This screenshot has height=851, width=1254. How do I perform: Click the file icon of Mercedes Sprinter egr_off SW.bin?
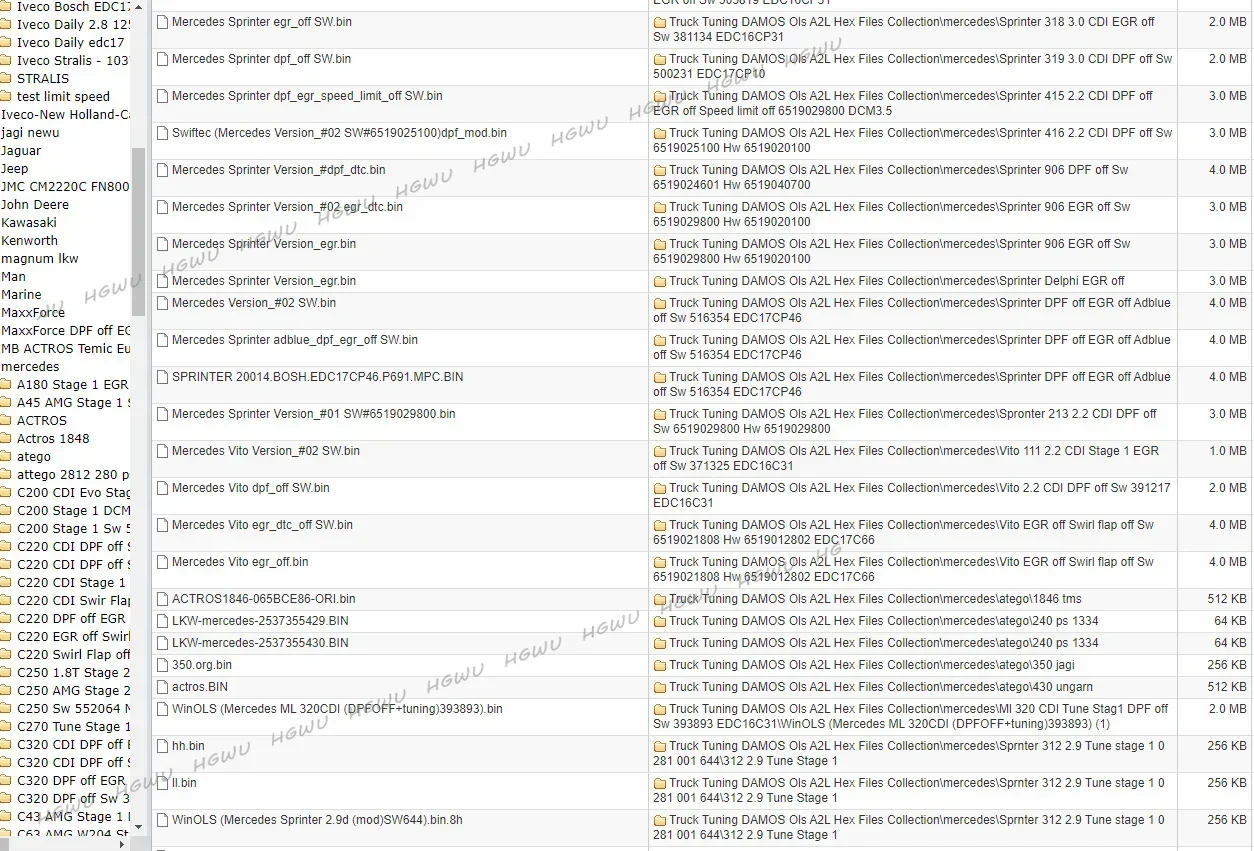(163, 22)
